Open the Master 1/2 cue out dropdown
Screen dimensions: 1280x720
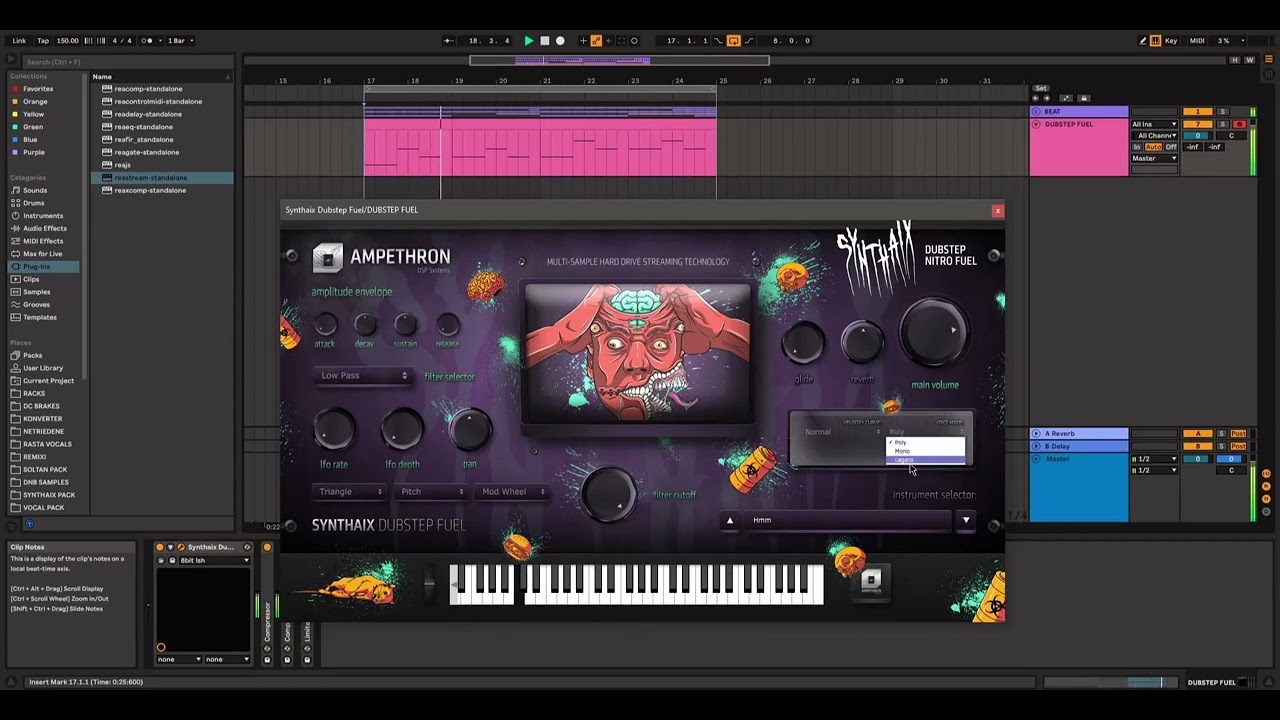tap(1154, 459)
